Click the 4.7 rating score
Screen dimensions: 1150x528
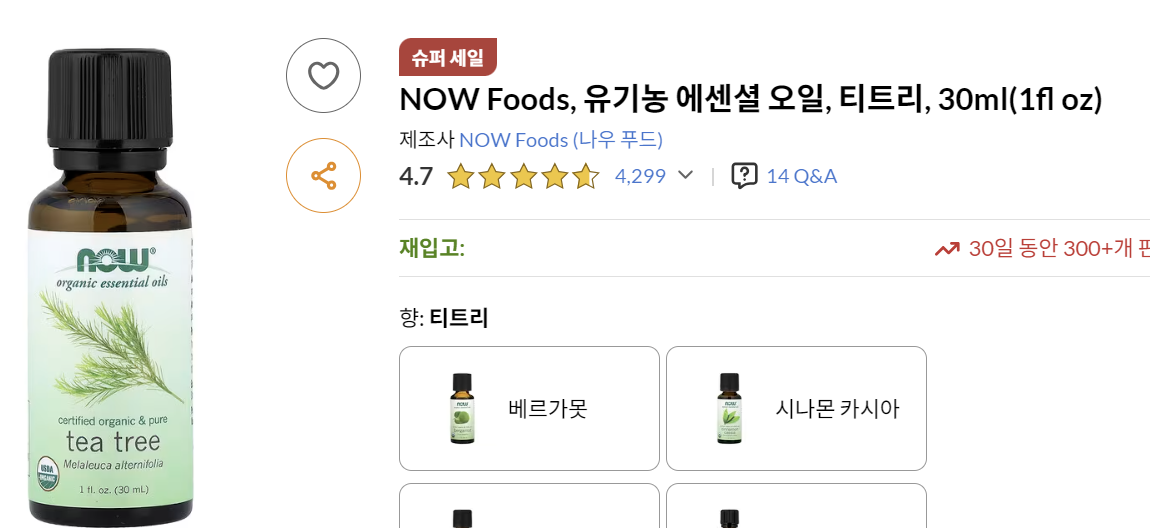click(416, 177)
